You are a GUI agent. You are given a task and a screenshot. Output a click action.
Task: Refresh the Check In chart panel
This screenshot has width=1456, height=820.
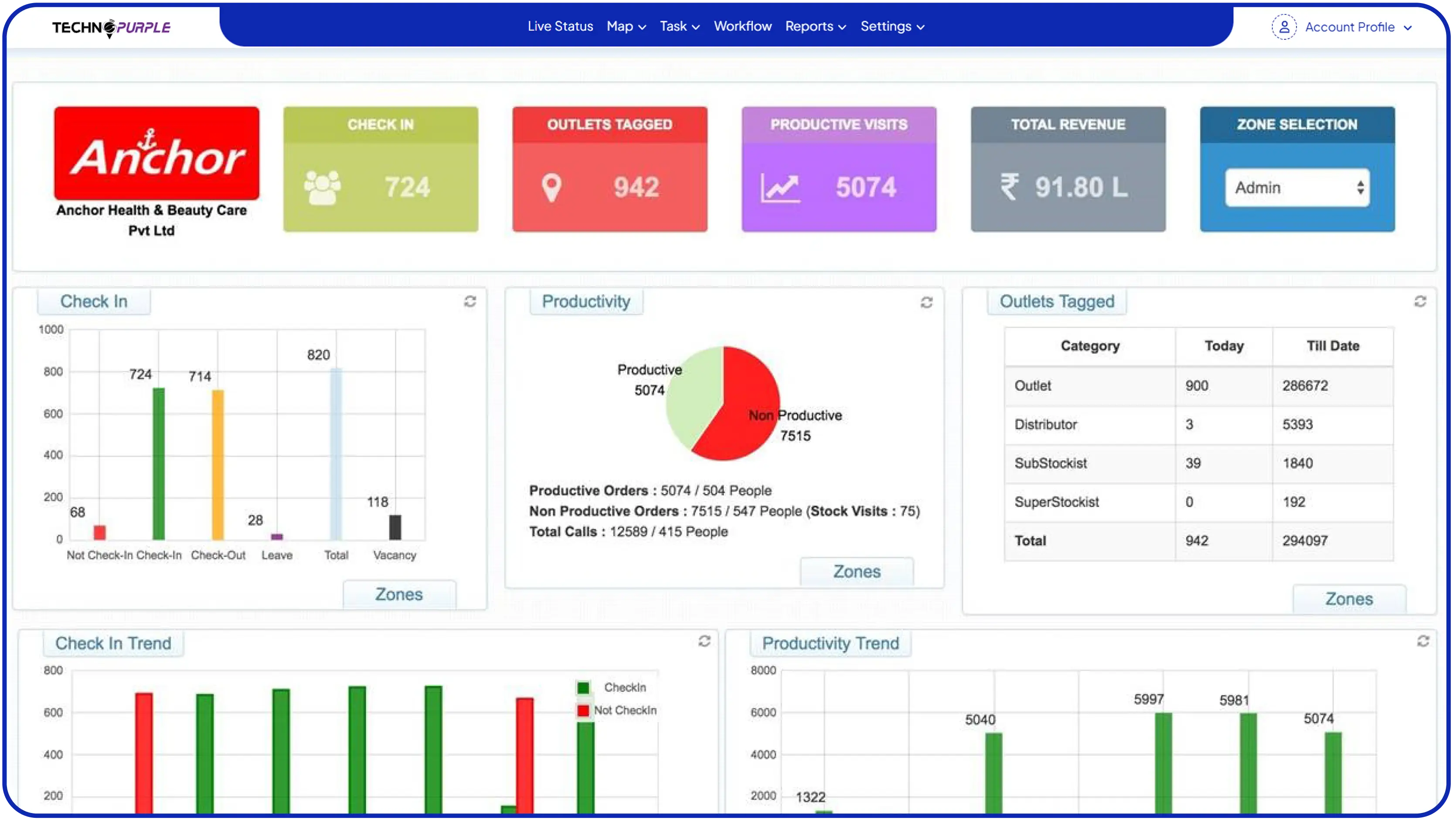[469, 301]
